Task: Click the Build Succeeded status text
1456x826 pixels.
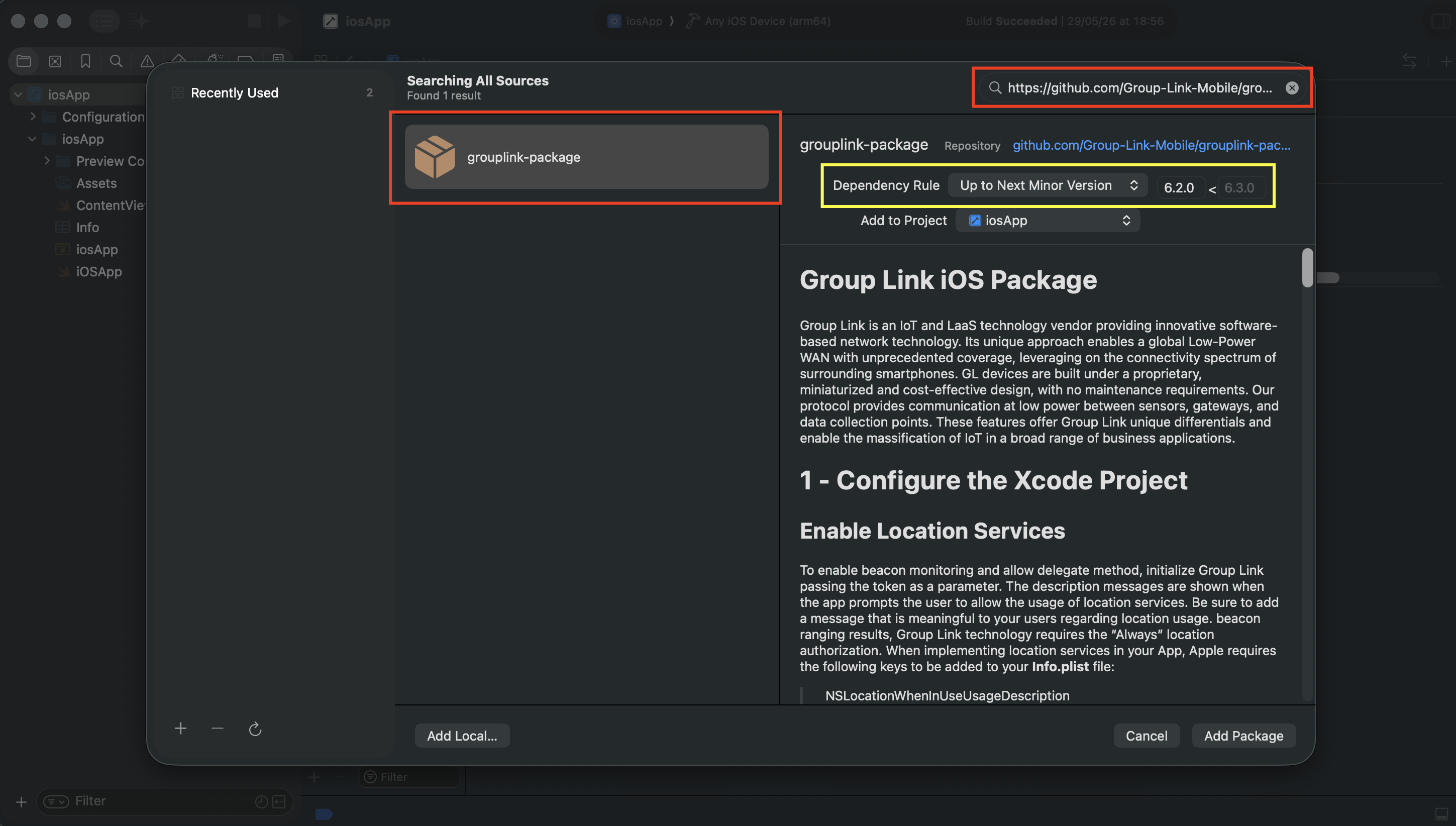Action: click(1011, 21)
